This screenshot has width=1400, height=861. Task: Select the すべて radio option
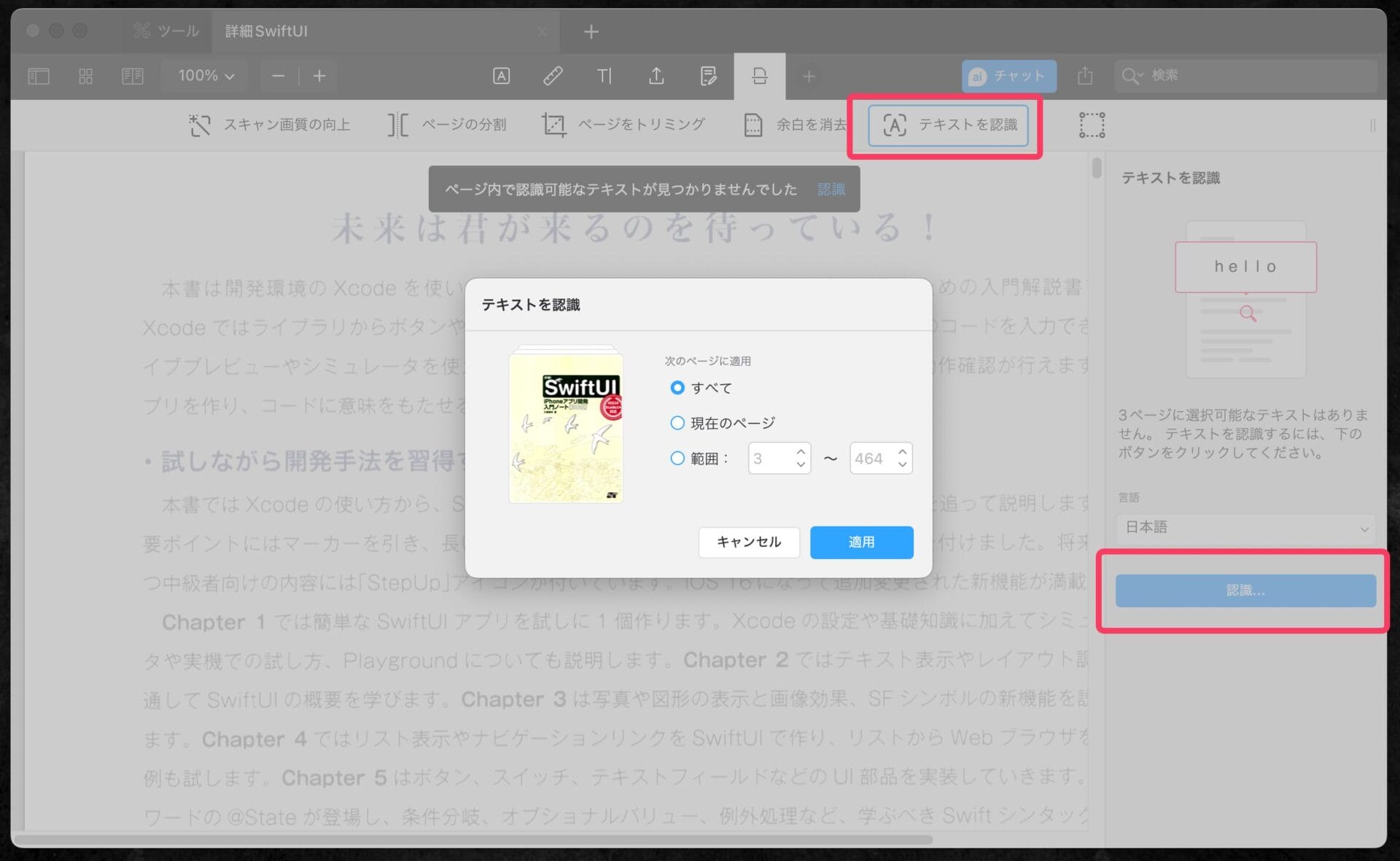click(x=677, y=388)
